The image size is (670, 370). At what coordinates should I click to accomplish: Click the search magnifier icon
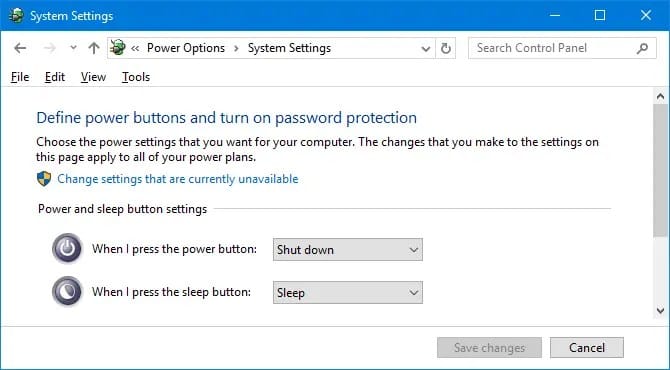click(642, 48)
